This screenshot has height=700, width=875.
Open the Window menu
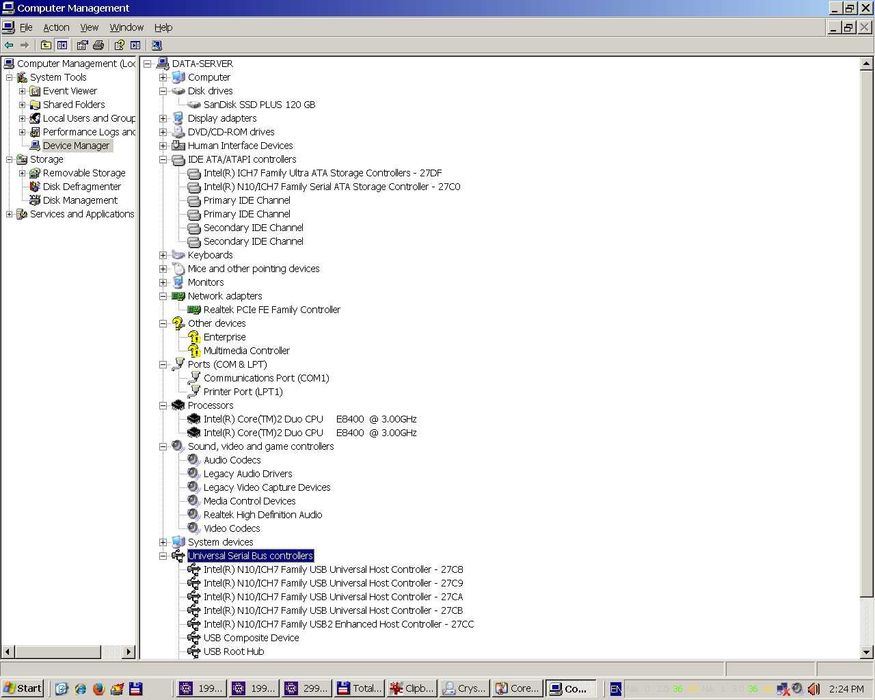(x=127, y=27)
